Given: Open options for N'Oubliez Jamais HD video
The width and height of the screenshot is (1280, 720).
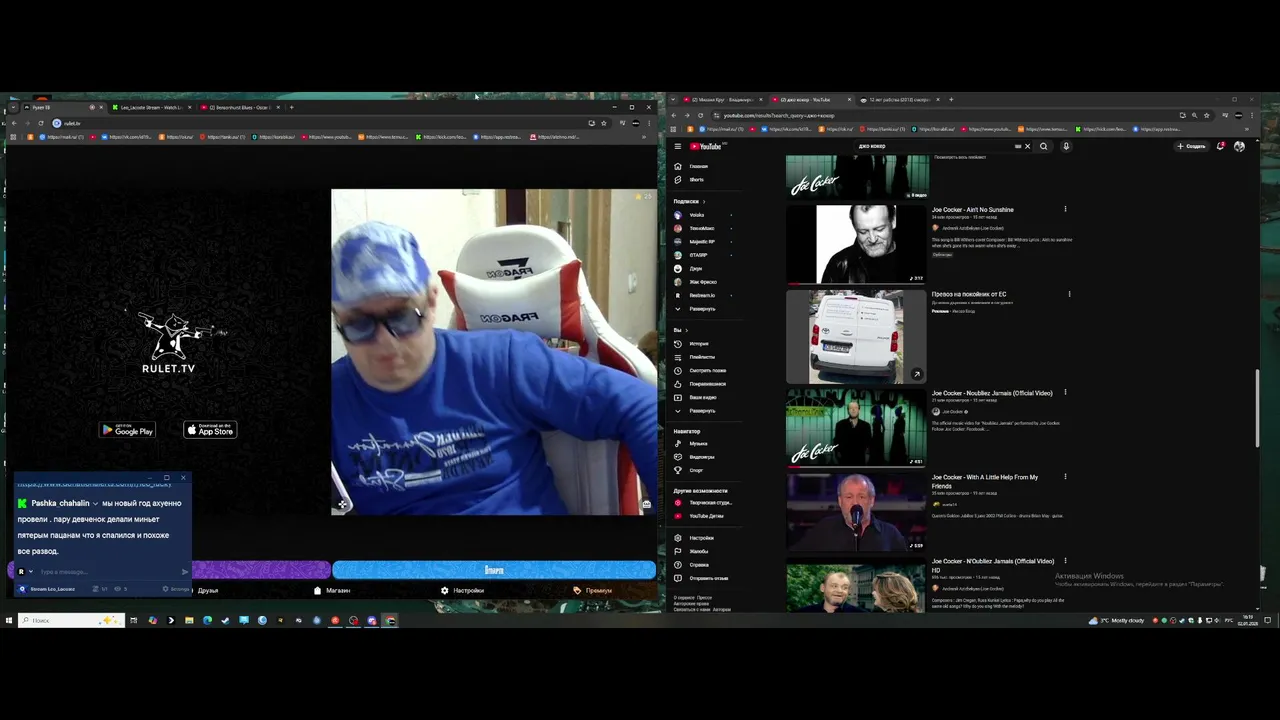Looking at the screenshot, I should pos(1065,561).
